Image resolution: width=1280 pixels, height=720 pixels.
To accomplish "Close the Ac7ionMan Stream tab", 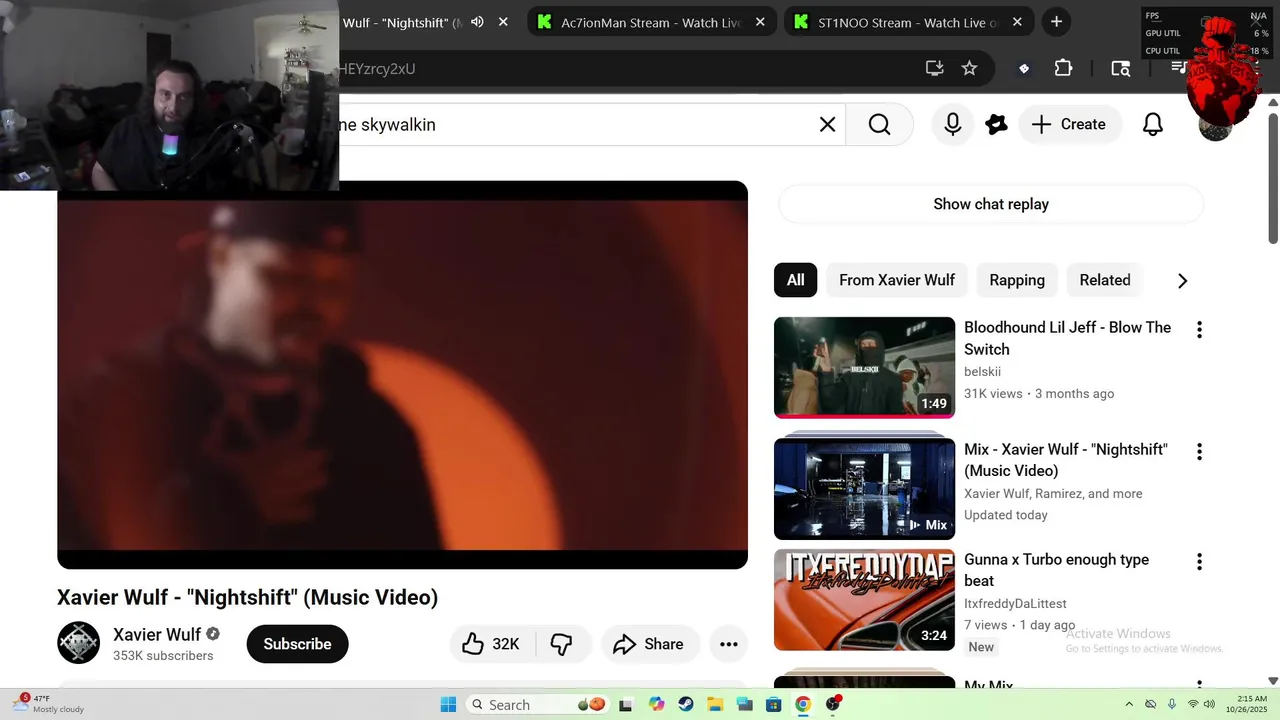I will pos(760,22).
